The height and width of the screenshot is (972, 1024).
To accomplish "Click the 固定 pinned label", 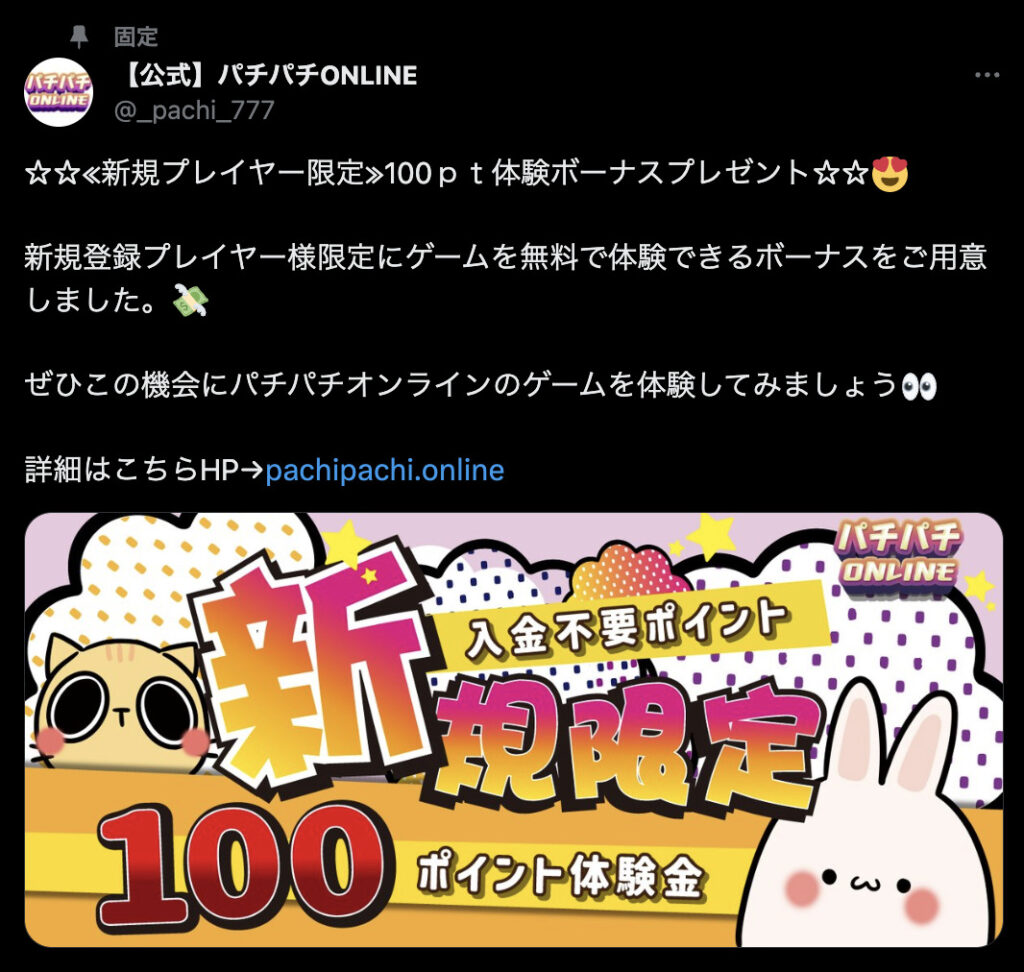I will pyautogui.click(x=136, y=37).
